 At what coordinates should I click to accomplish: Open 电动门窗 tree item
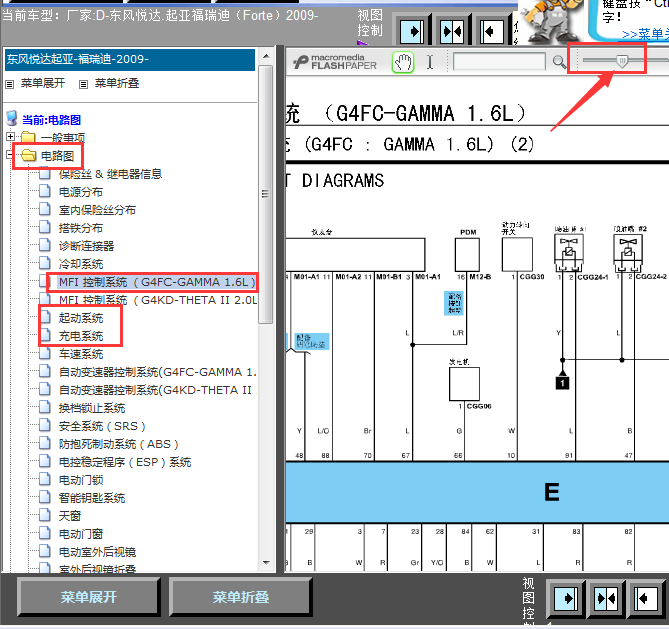pyautogui.click(x=81, y=533)
